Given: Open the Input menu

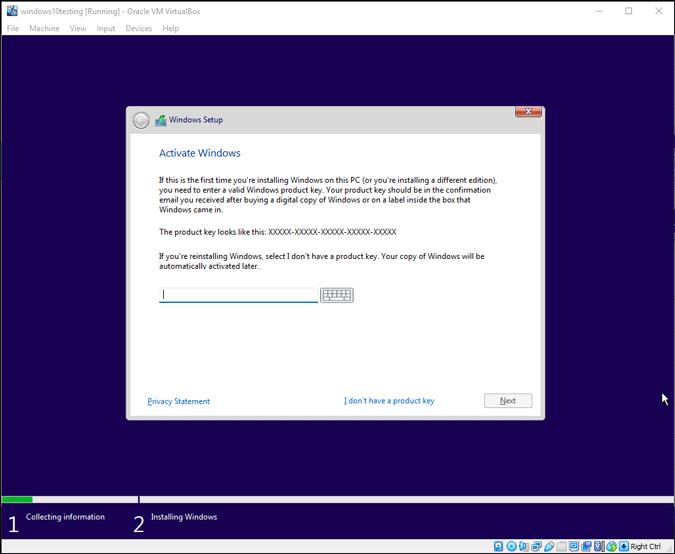Looking at the screenshot, I should 106,28.
